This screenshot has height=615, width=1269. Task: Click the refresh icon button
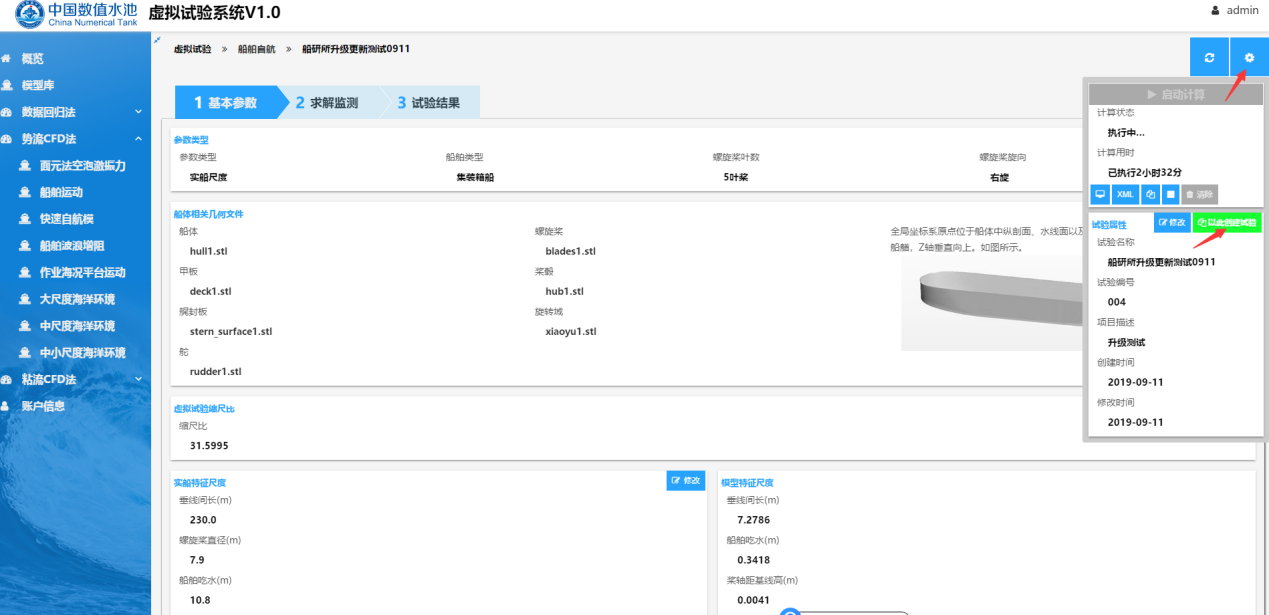1209,58
